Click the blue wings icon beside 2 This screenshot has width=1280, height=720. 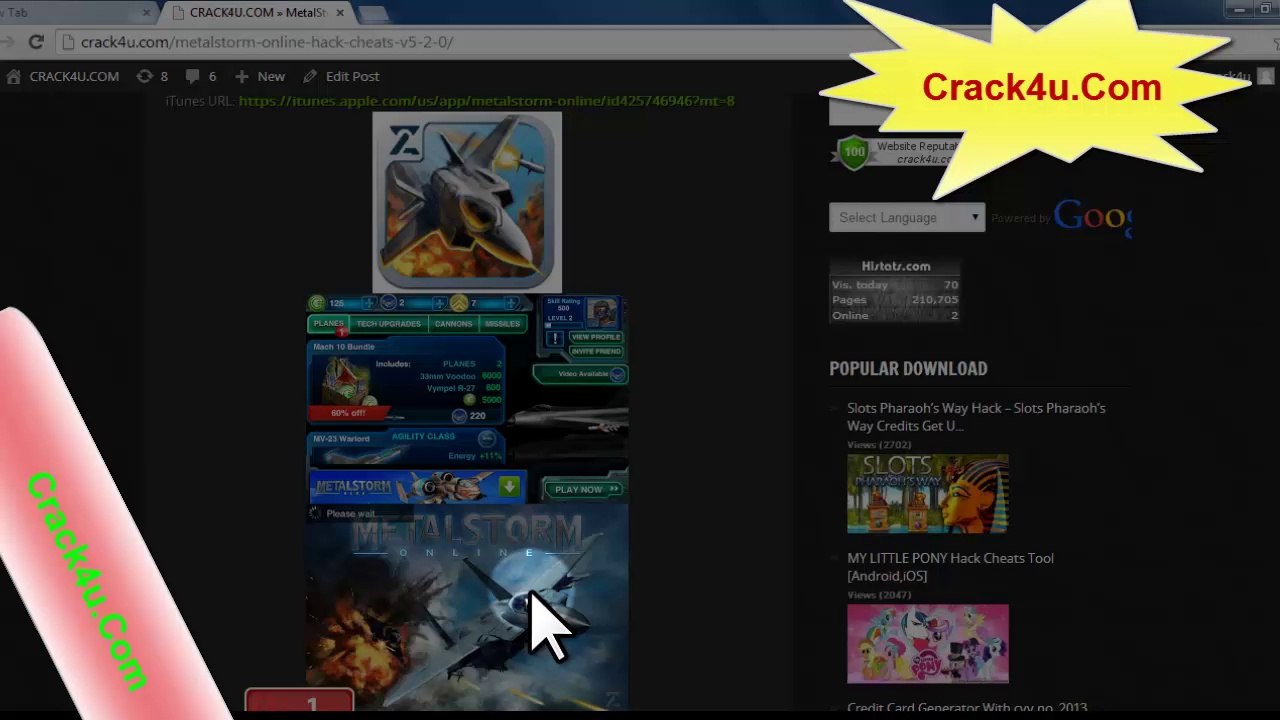tap(388, 303)
